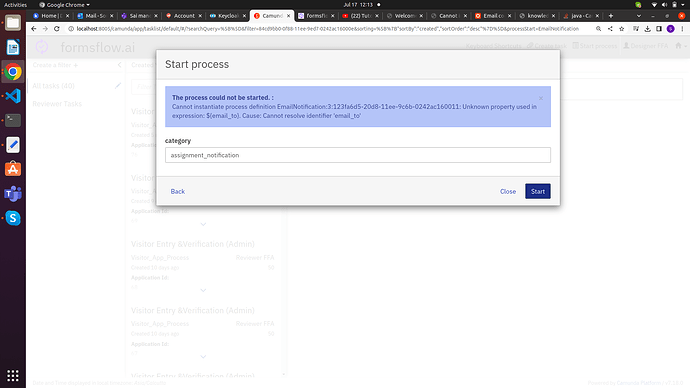The height and width of the screenshot is (388, 690).
Task: Click Close link in Start process dialog
Action: coord(508,191)
